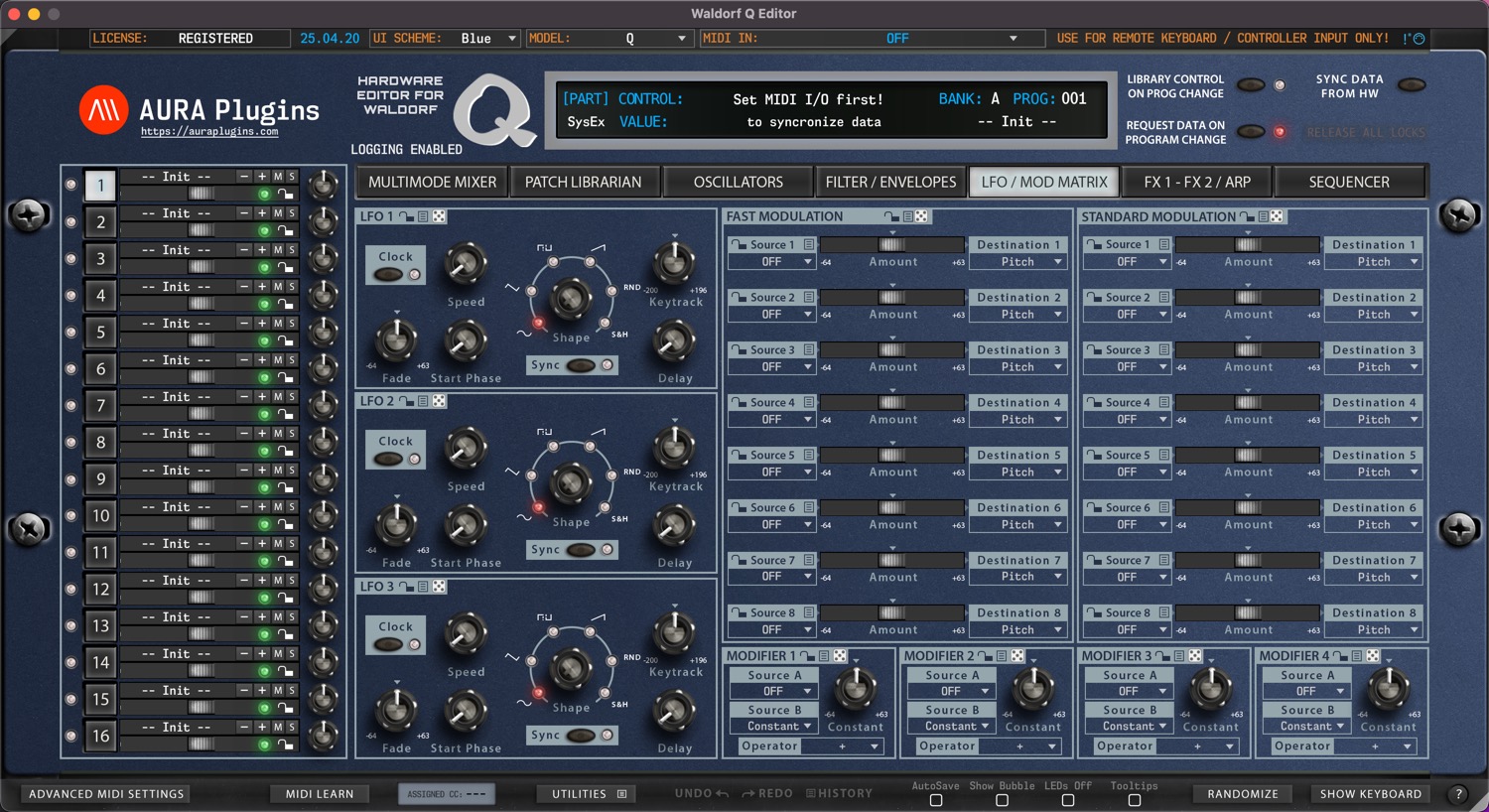Click the Show Keyboard button
The width and height of the screenshot is (1489, 812).
[1371, 794]
